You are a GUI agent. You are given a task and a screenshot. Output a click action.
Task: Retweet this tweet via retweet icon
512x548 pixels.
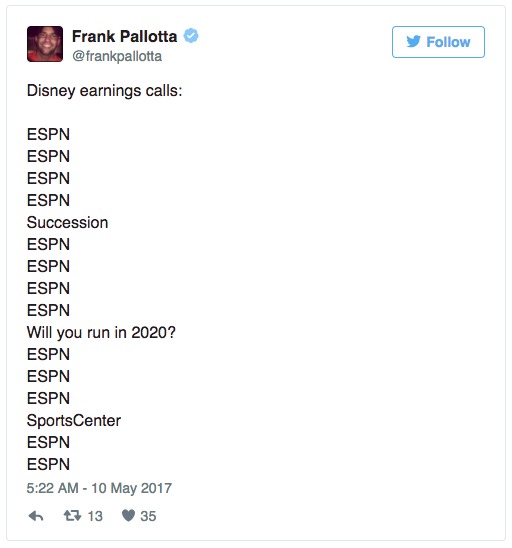click(x=72, y=515)
